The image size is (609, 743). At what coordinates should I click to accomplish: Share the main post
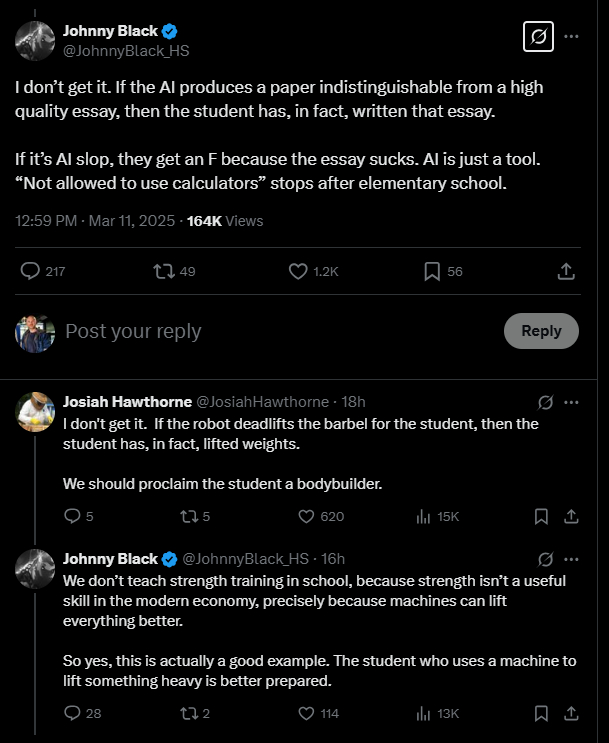565,271
